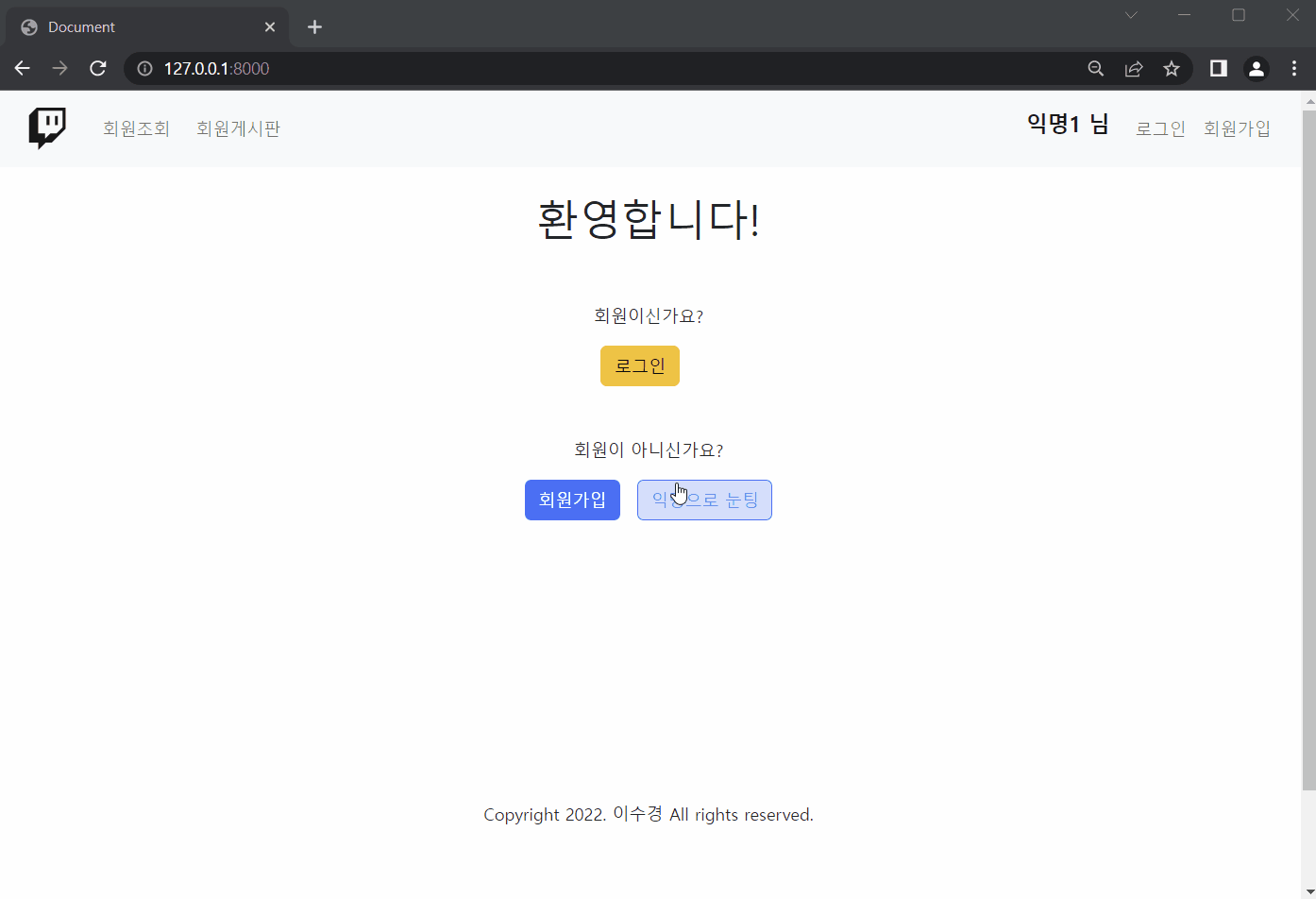Open the browser profile icon

tap(1257, 68)
